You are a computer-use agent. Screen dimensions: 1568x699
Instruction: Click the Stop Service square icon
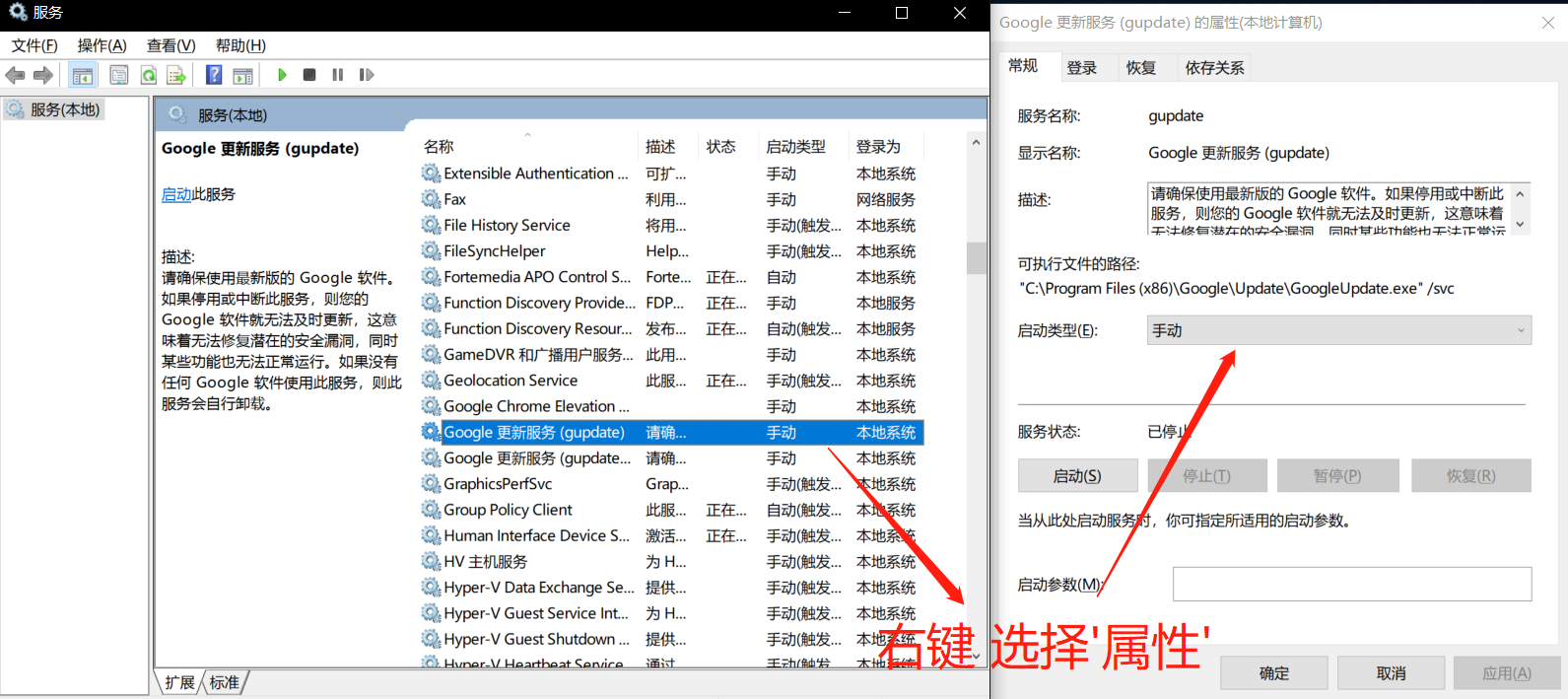click(x=309, y=75)
